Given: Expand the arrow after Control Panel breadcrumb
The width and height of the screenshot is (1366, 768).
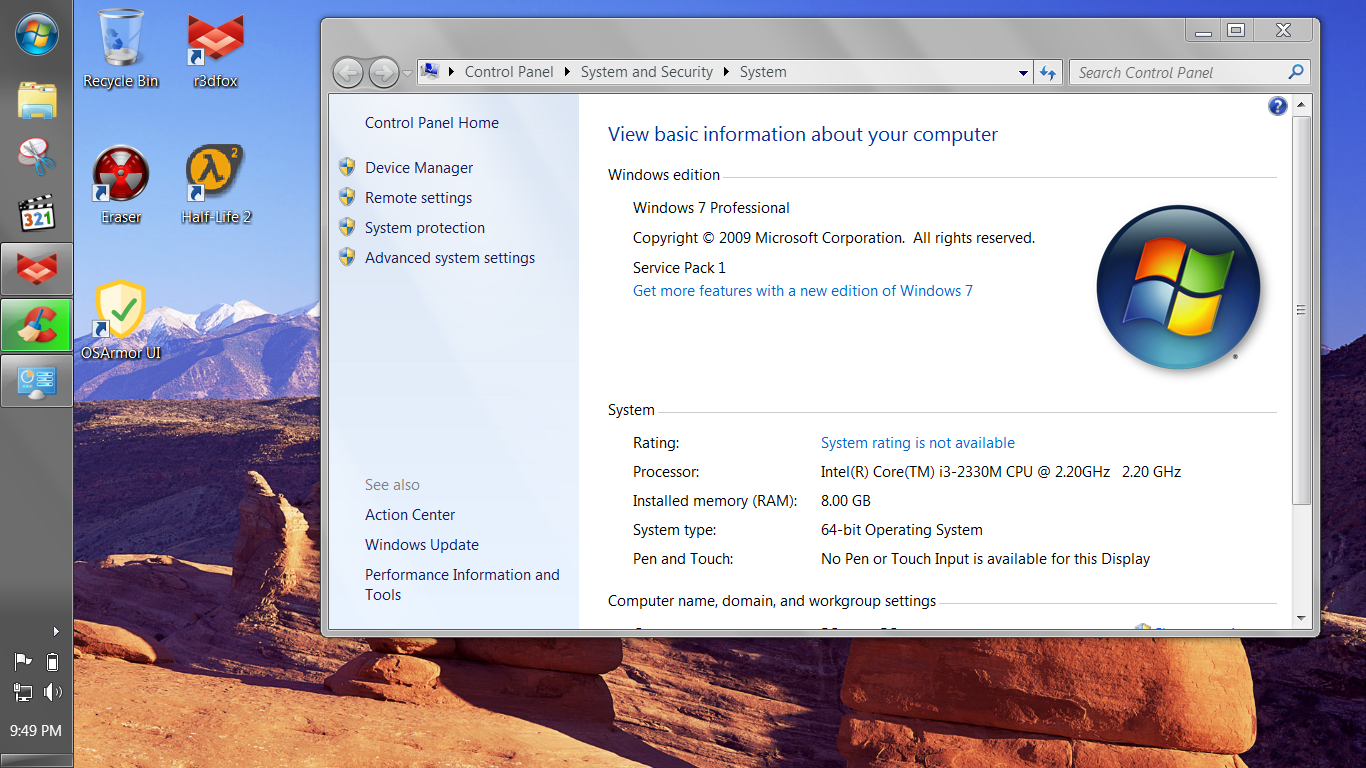Looking at the screenshot, I should coord(567,72).
